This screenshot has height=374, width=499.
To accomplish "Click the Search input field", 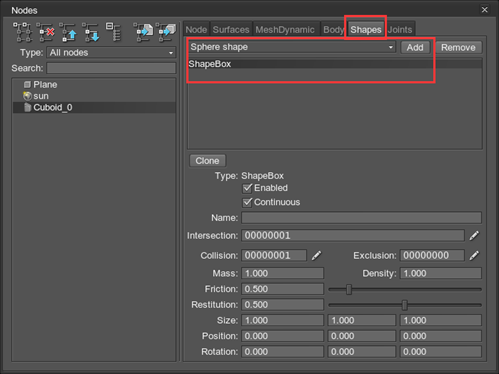I will (x=111, y=68).
